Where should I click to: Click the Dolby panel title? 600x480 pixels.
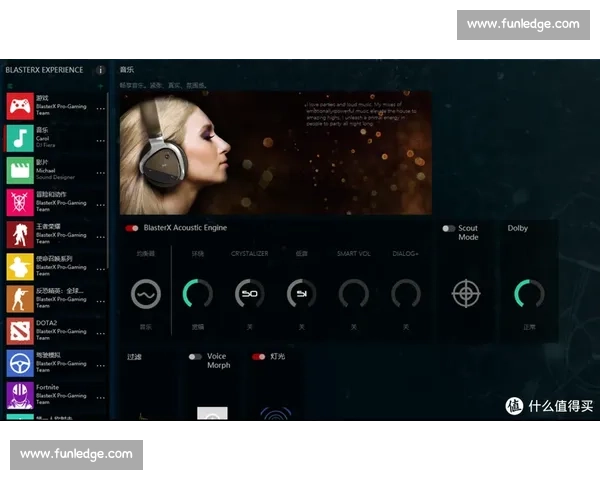click(x=518, y=228)
